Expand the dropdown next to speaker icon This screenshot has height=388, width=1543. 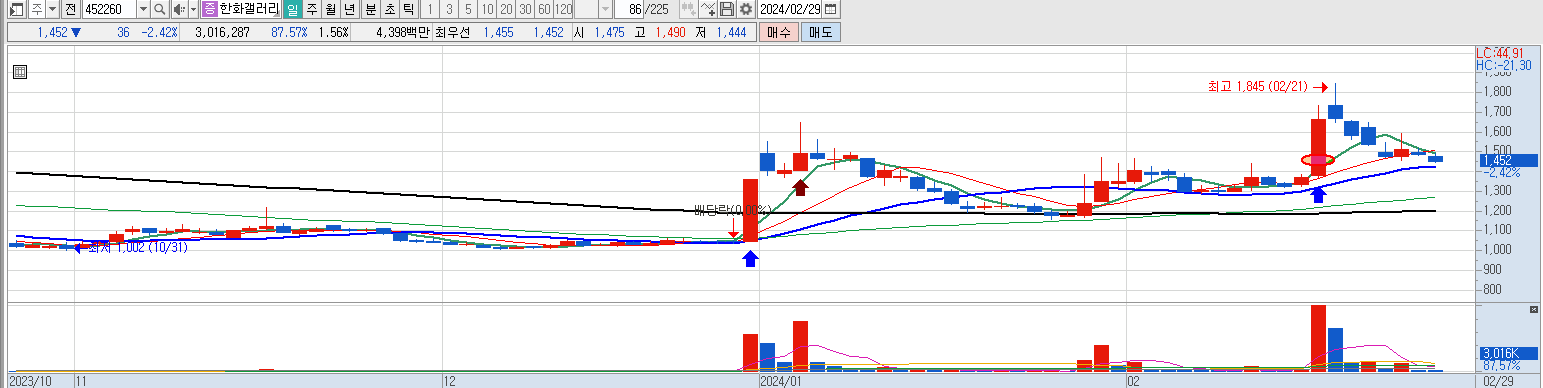193,9
